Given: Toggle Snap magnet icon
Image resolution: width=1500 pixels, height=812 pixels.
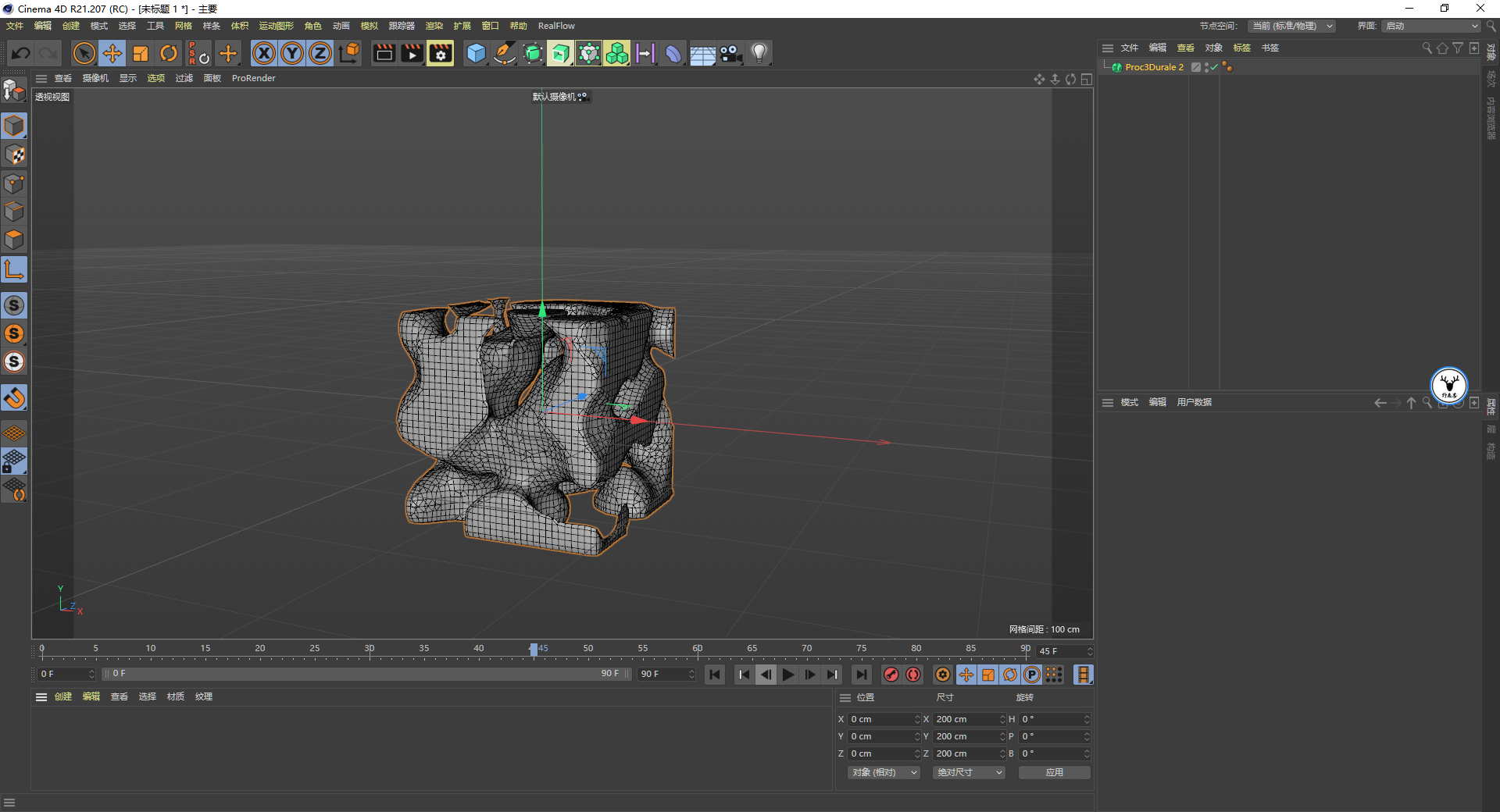Looking at the screenshot, I should (x=15, y=398).
